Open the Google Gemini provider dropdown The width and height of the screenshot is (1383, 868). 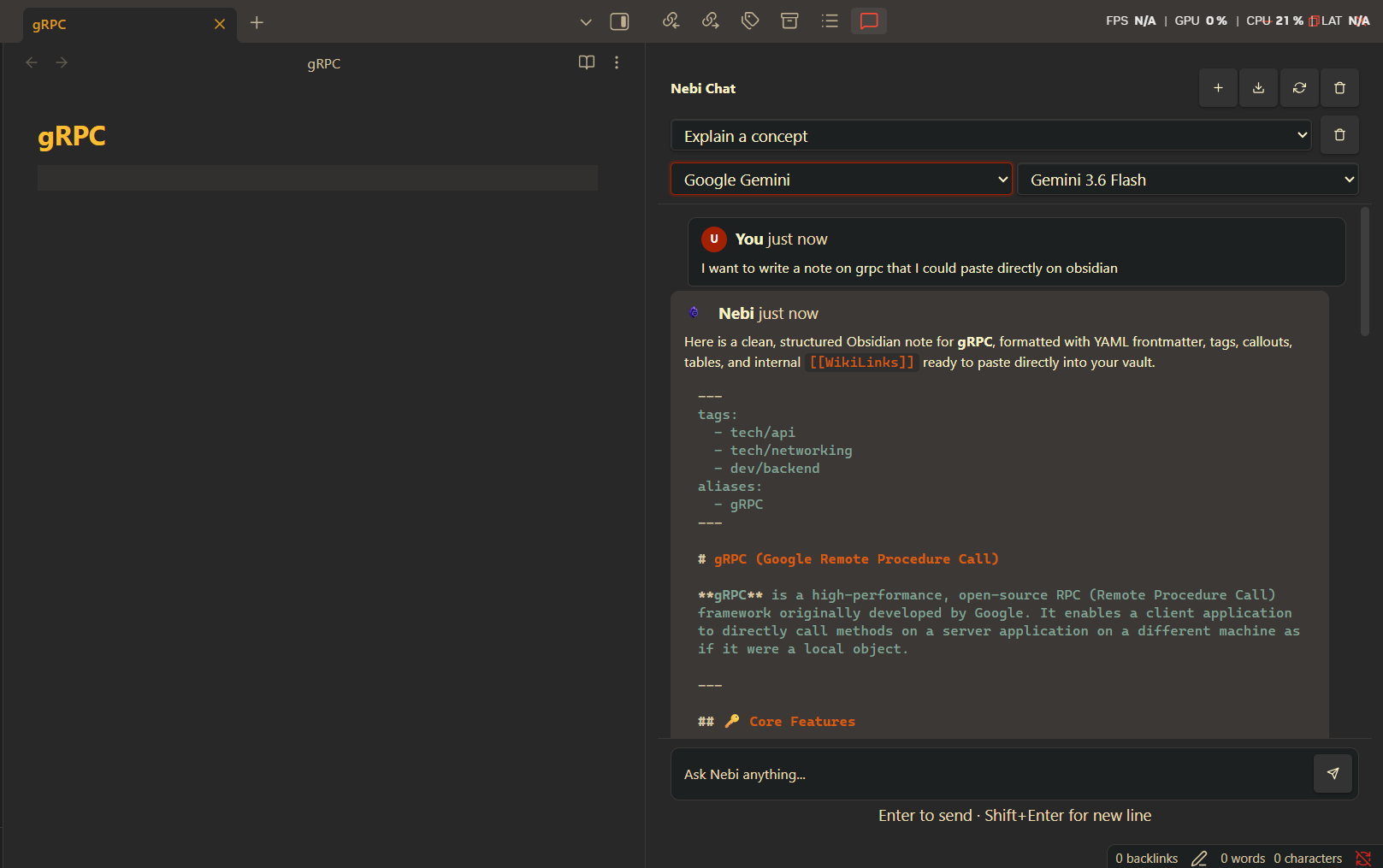coord(842,180)
